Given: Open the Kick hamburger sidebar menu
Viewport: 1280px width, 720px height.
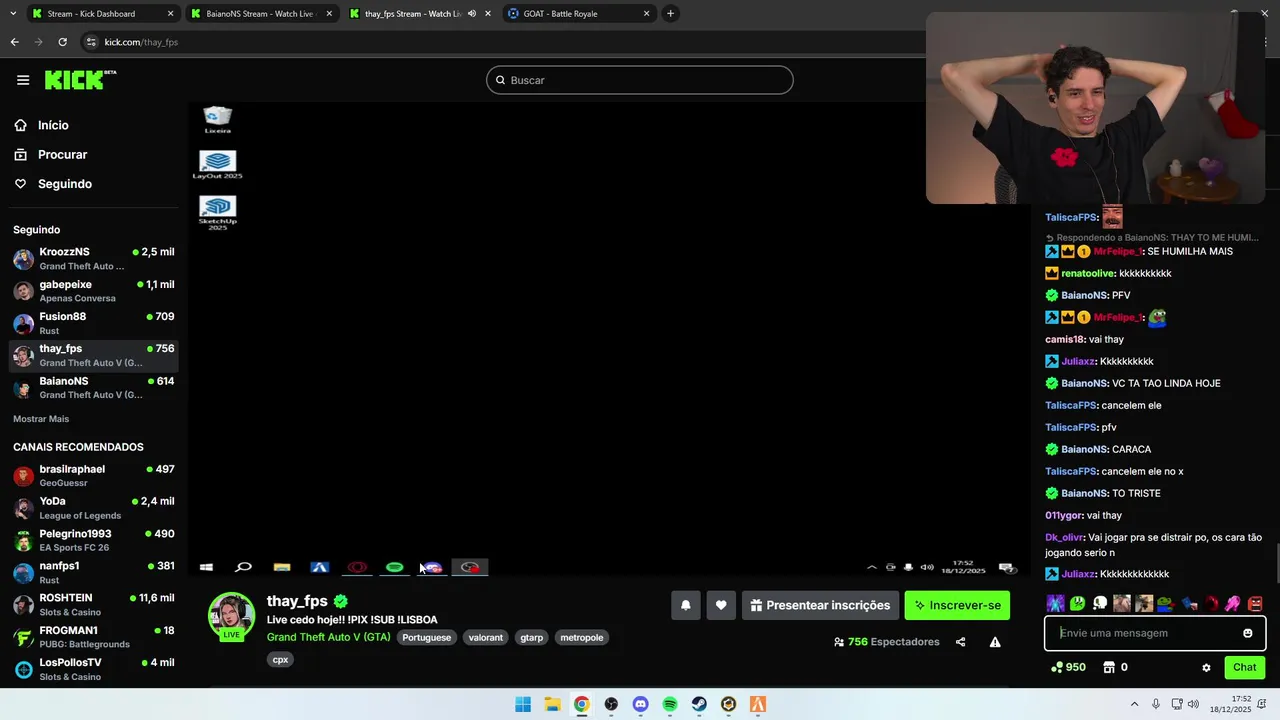Looking at the screenshot, I should pyautogui.click(x=23, y=80).
